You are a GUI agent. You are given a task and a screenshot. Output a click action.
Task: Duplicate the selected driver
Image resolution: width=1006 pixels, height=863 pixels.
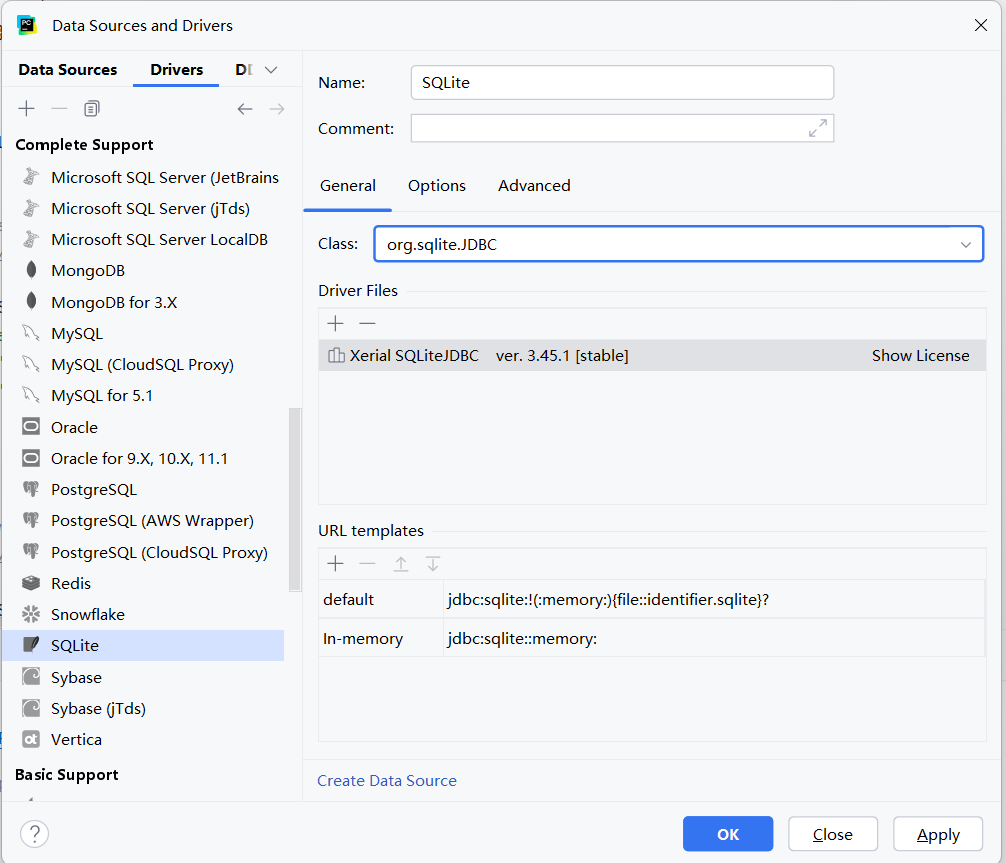[x=91, y=108]
